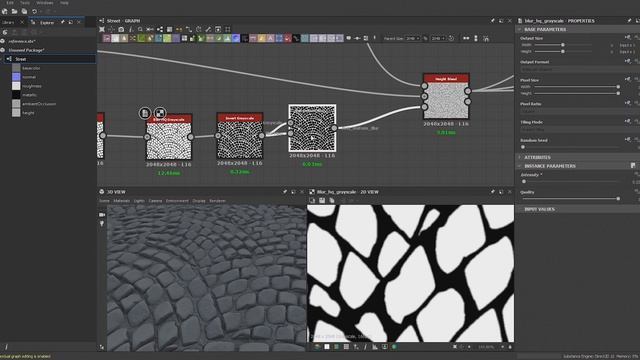Open the Parent Size width dropdown
The height and width of the screenshot is (360, 640).
pyautogui.click(x=413, y=38)
